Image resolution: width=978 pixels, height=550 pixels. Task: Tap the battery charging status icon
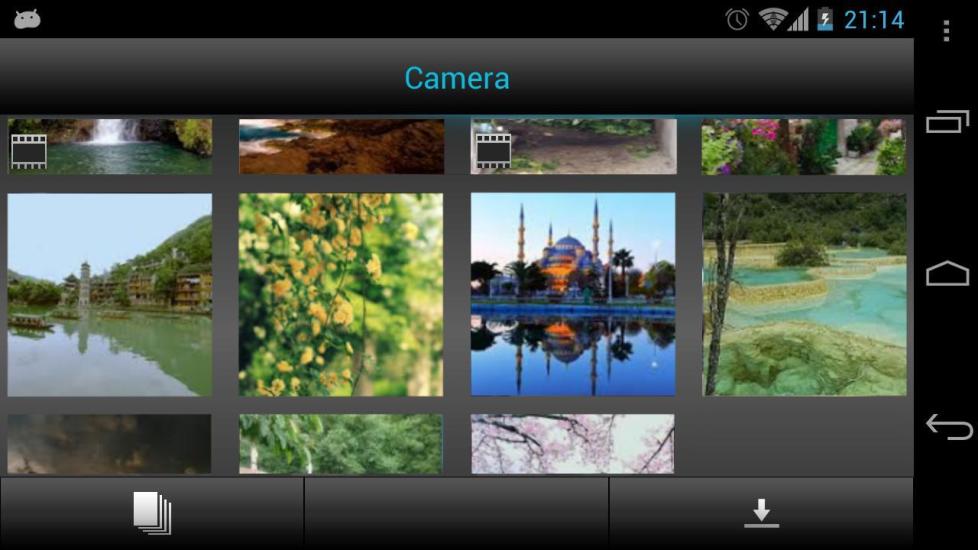(825, 19)
